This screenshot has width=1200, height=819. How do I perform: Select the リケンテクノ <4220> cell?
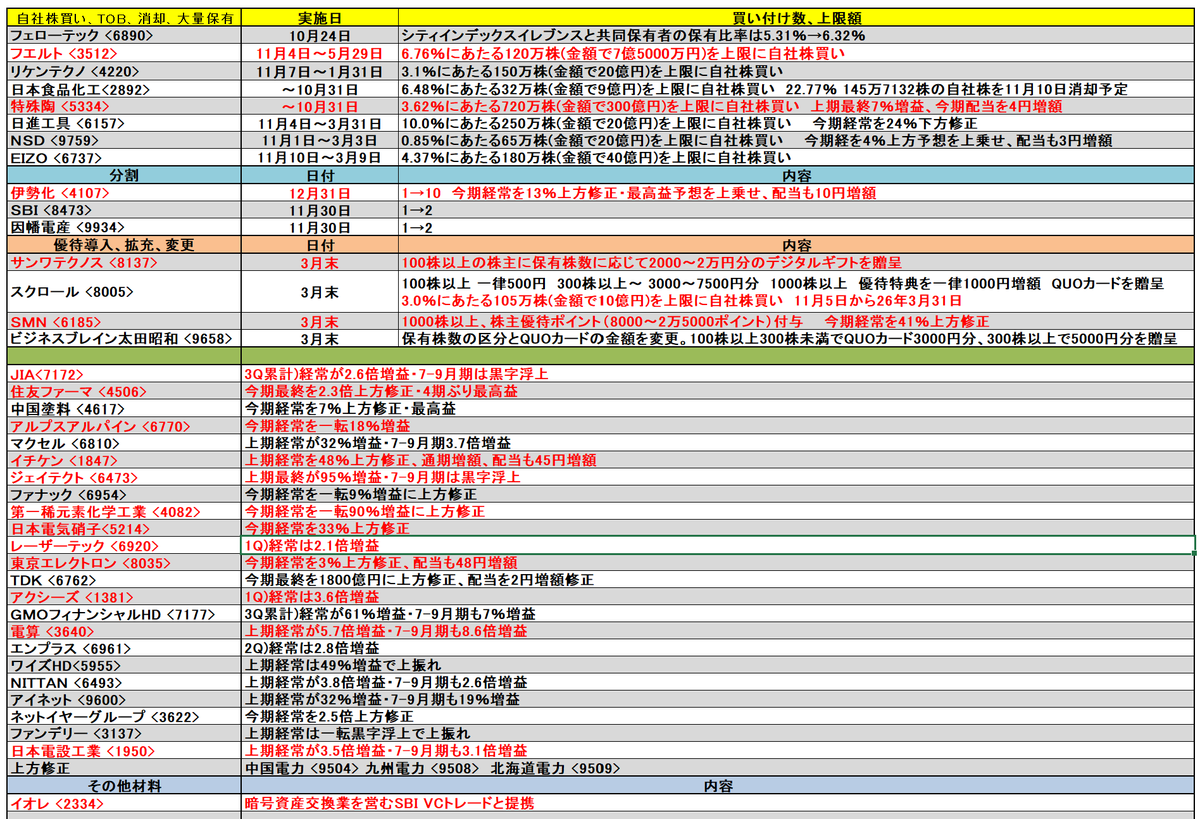(124, 71)
